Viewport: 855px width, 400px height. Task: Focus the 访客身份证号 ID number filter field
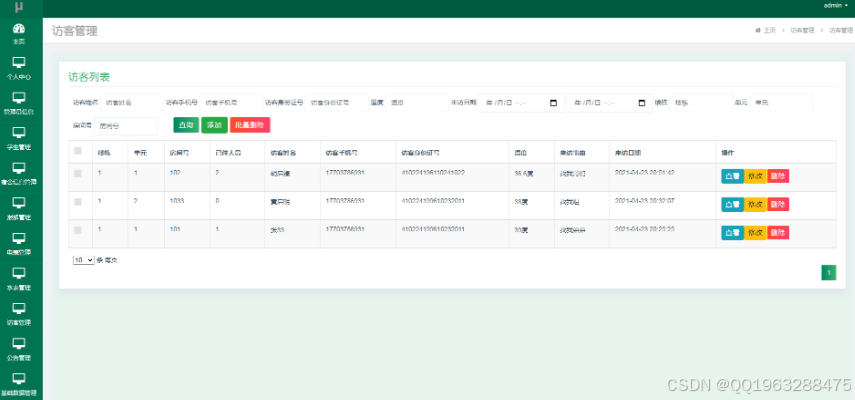[336, 102]
